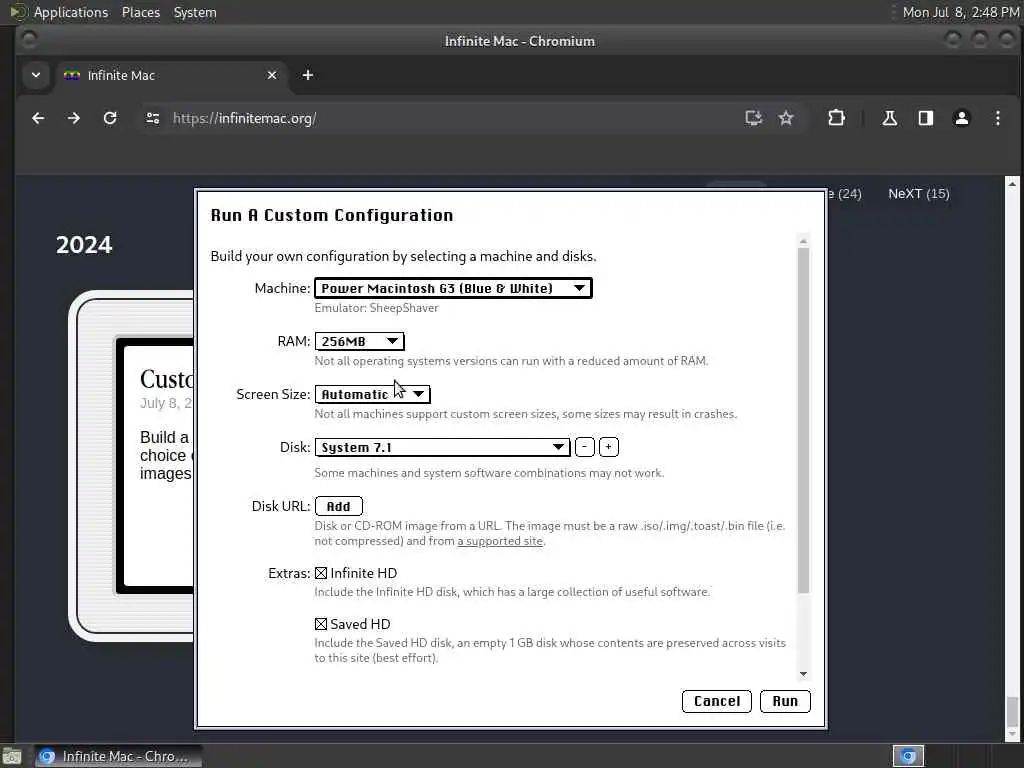Bookmark this page with the star icon
Image resolution: width=1024 pixels, height=768 pixels.
pyautogui.click(x=786, y=118)
